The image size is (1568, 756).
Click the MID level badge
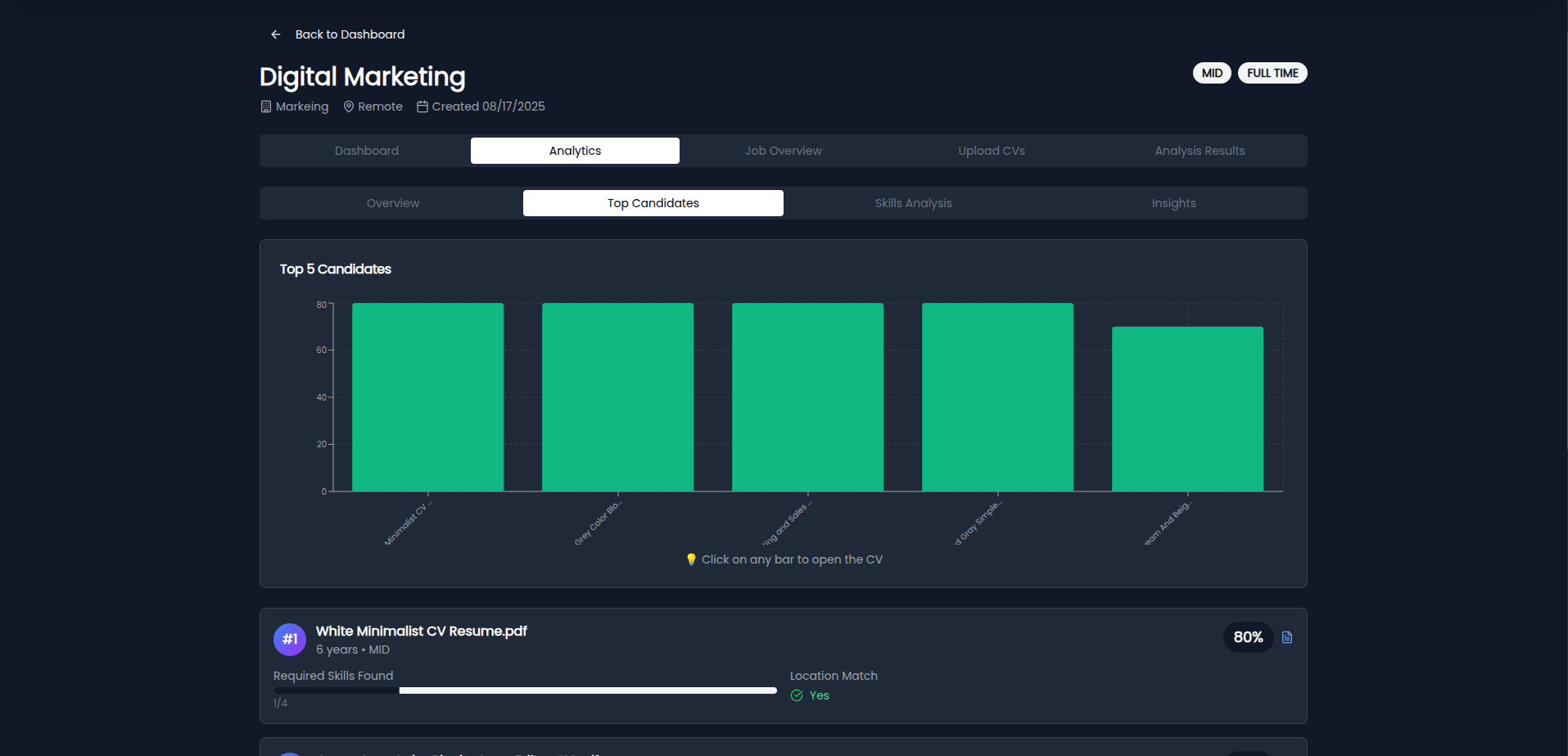click(x=1212, y=73)
